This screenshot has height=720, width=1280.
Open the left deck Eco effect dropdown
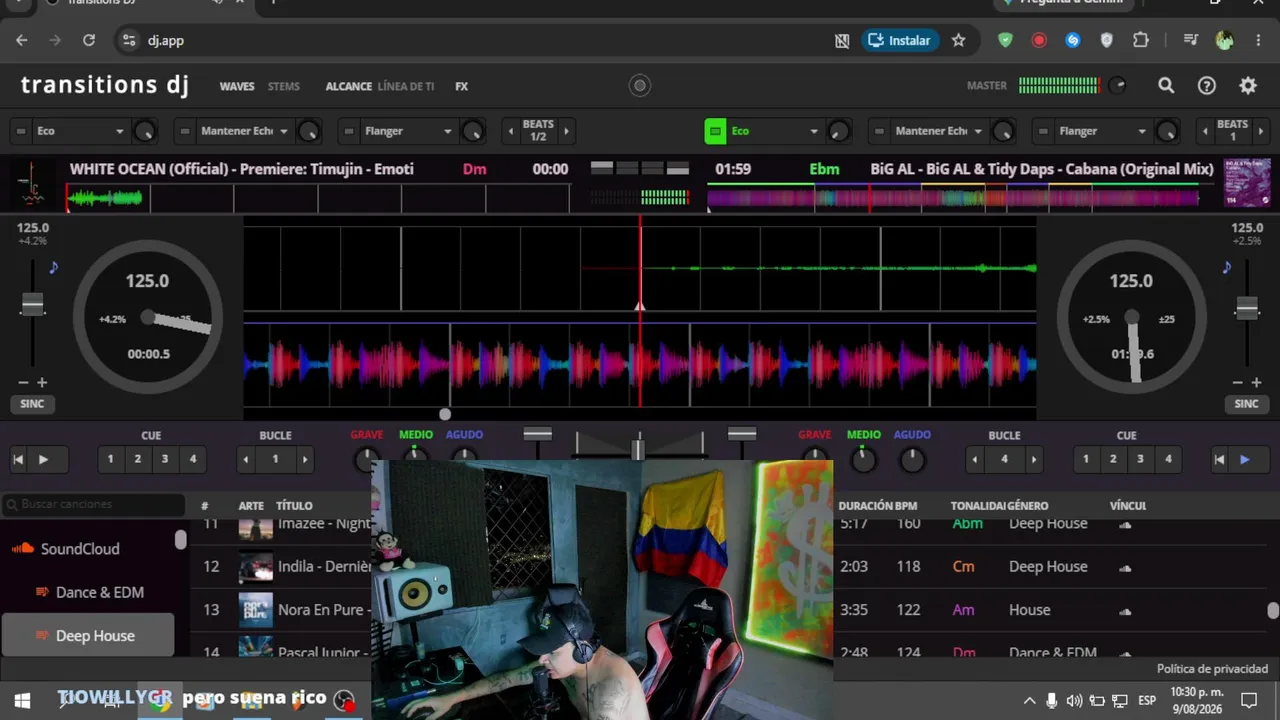pyautogui.click(x=80, y=131)
